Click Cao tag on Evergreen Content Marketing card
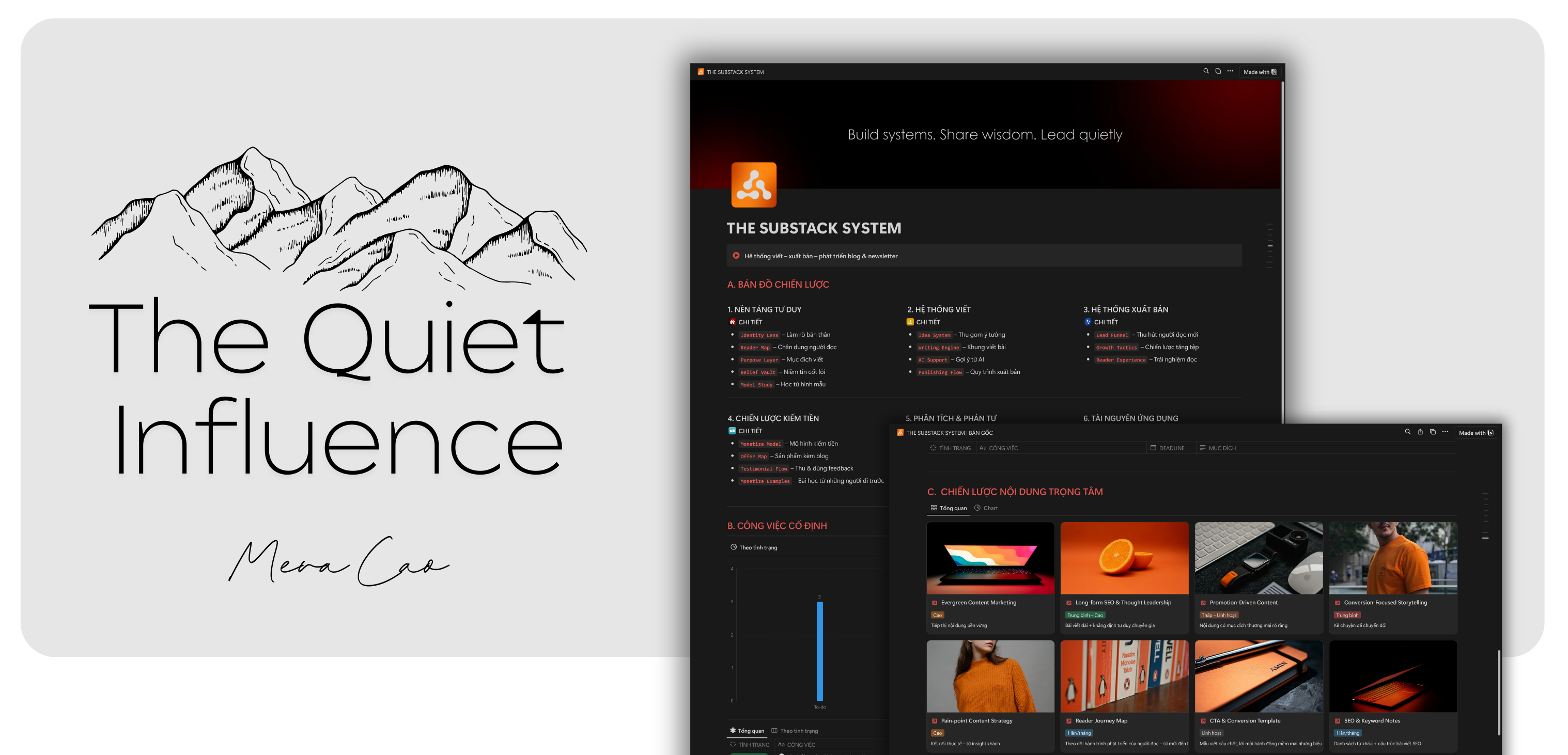This screenshot has width=1568, height=755. click(x=937, y=615)
